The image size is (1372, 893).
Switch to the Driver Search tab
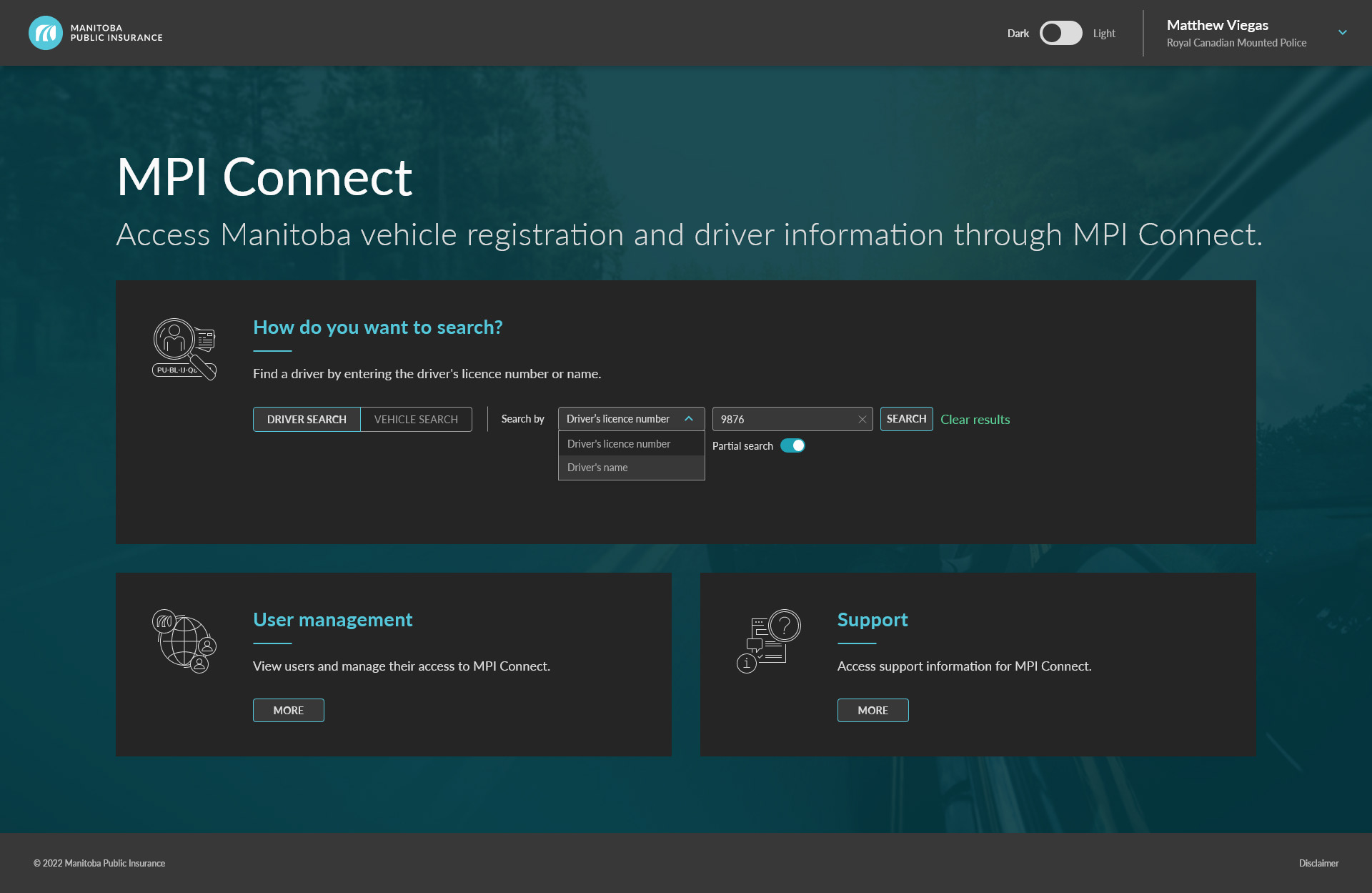[307, 419]
